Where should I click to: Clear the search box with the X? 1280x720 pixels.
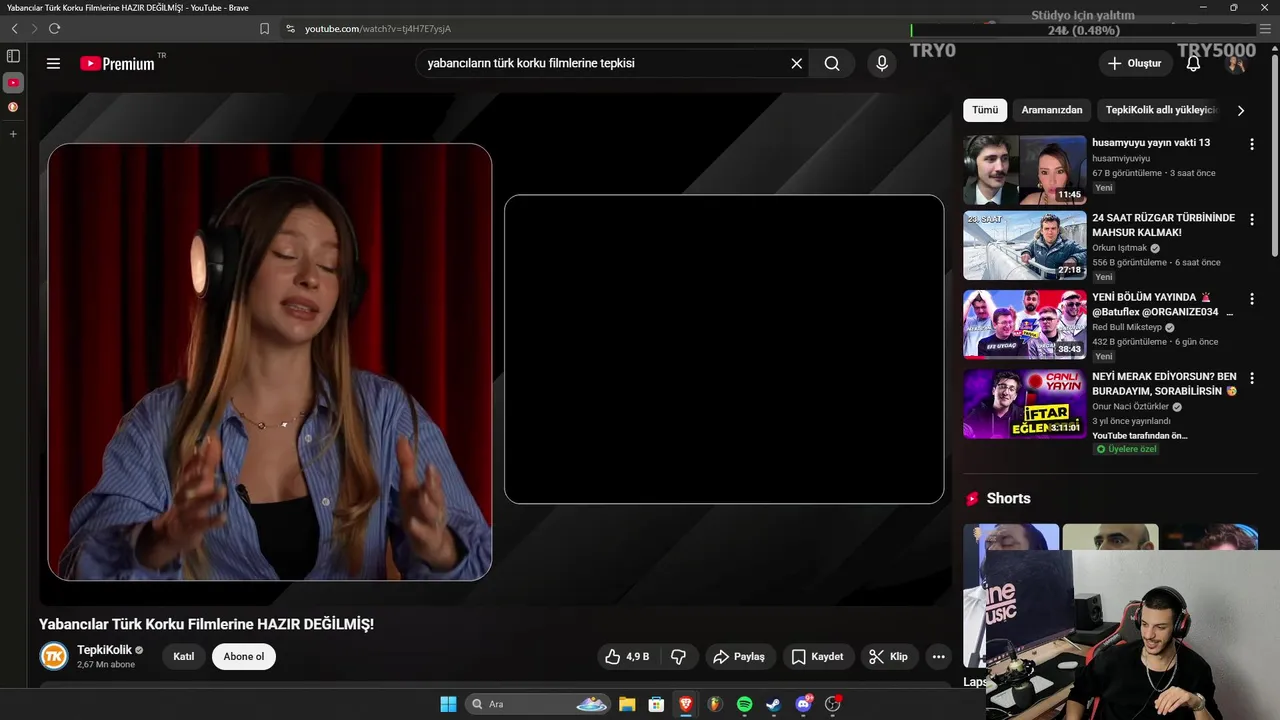click(796, 63)
